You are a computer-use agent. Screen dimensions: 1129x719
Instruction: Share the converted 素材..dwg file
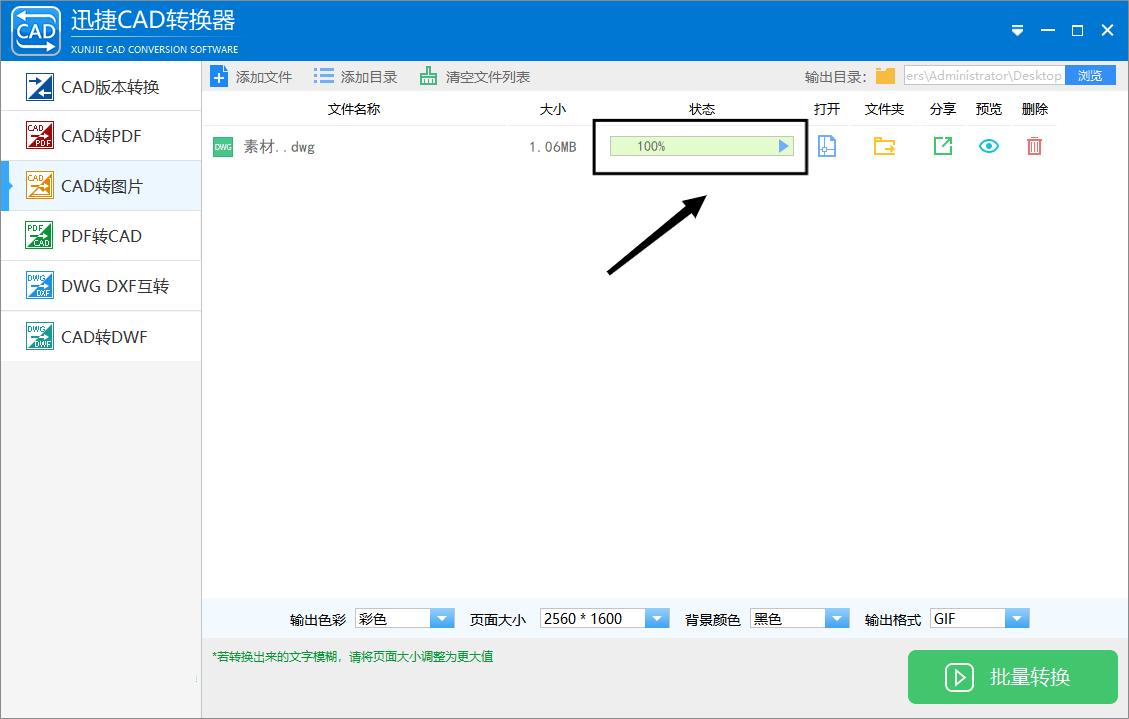[x=941, y=146]
